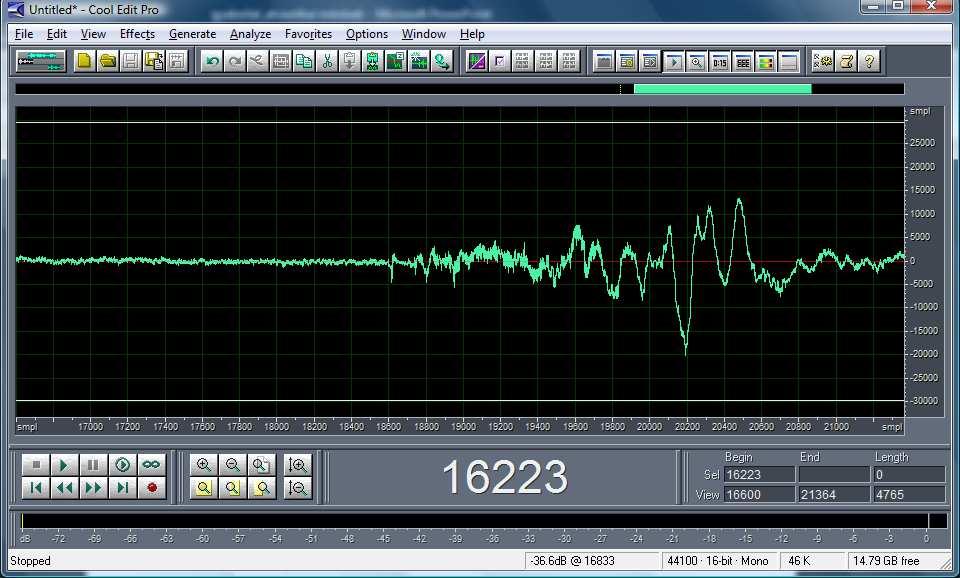Stop playback with the Stop button
Viewport: 960px width, 578px height.
[36, 465]
